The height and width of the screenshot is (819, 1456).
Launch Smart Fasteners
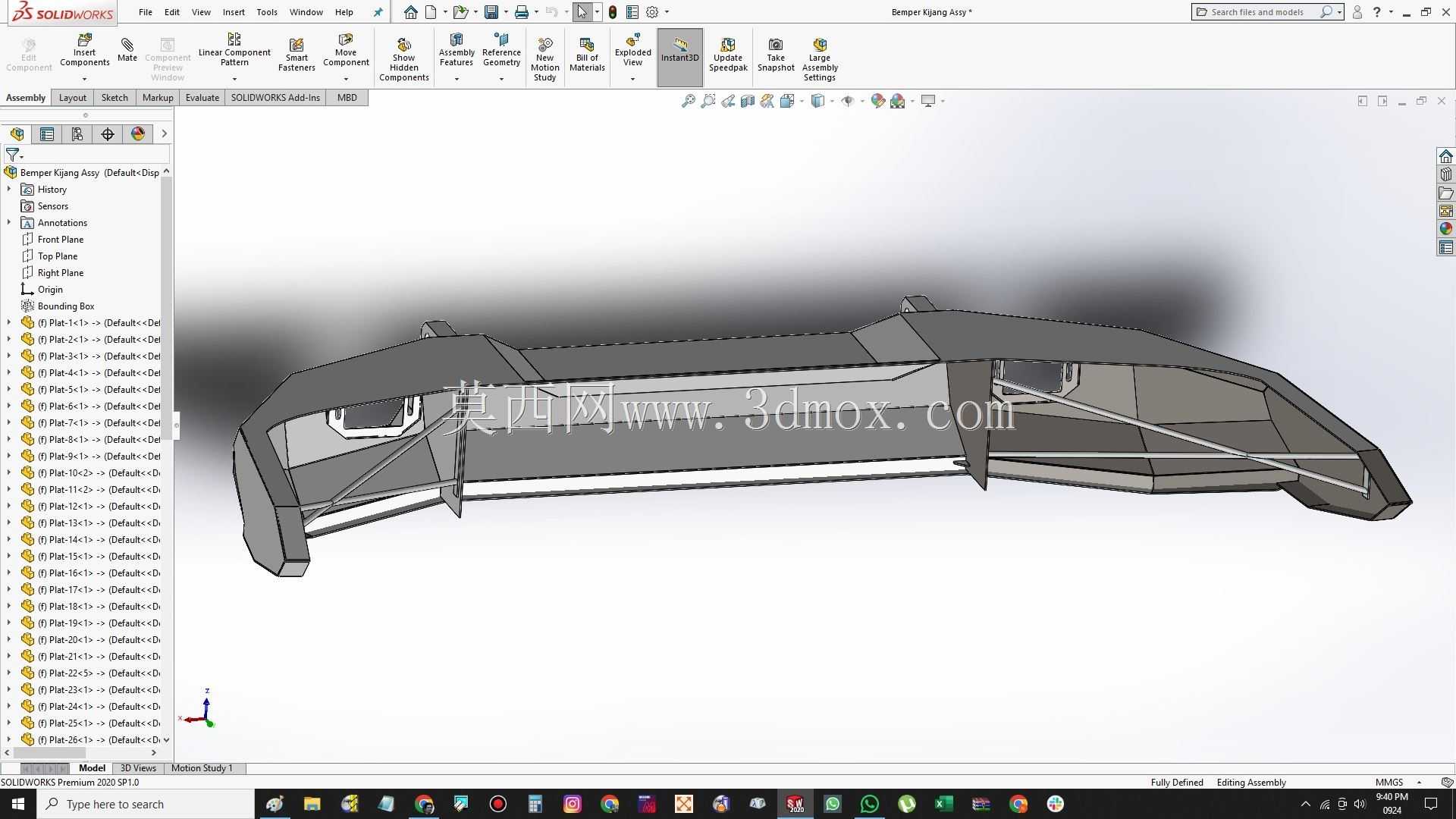click(x=297, y=55)
